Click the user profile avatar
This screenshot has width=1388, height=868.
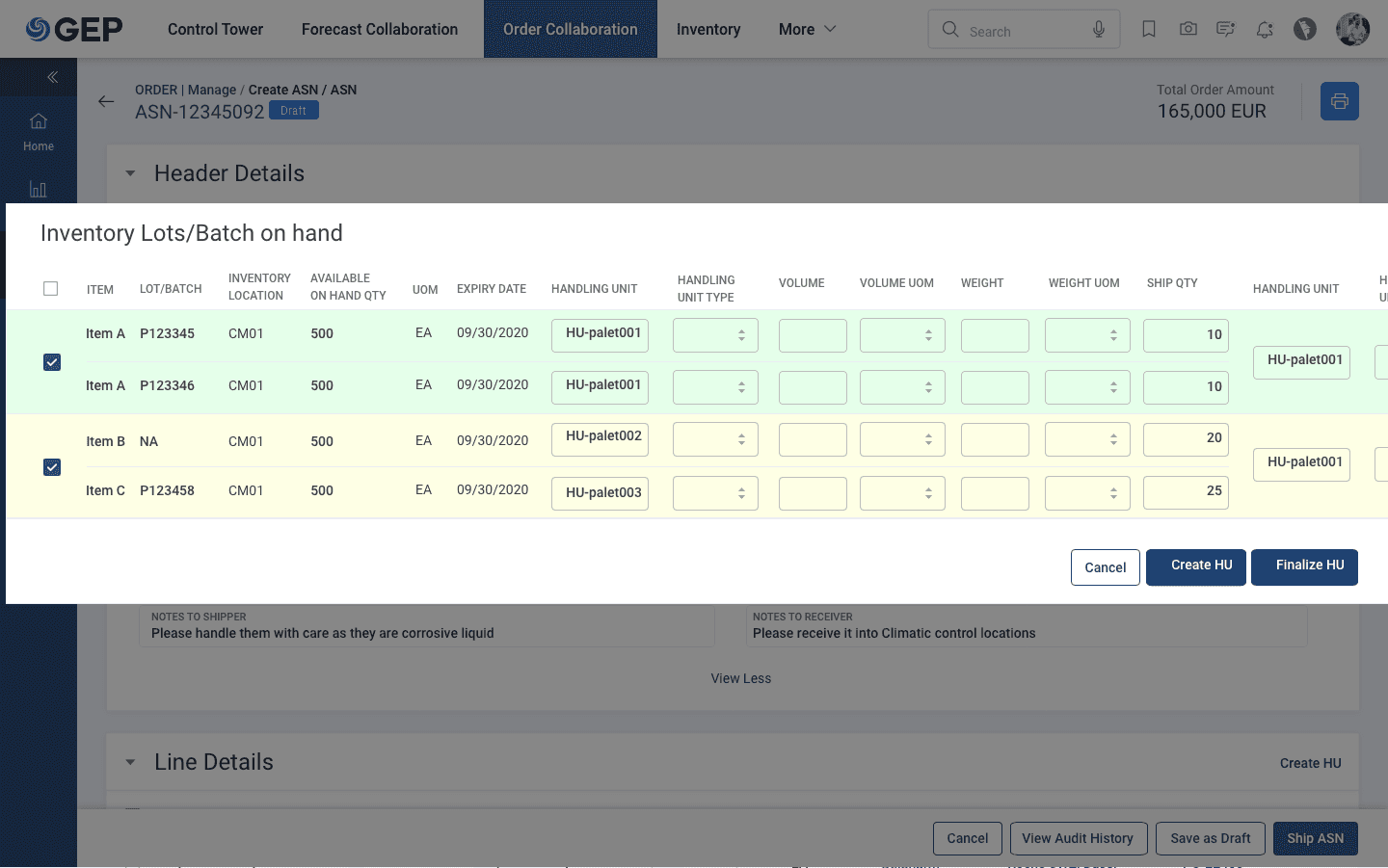point(1352,29)
